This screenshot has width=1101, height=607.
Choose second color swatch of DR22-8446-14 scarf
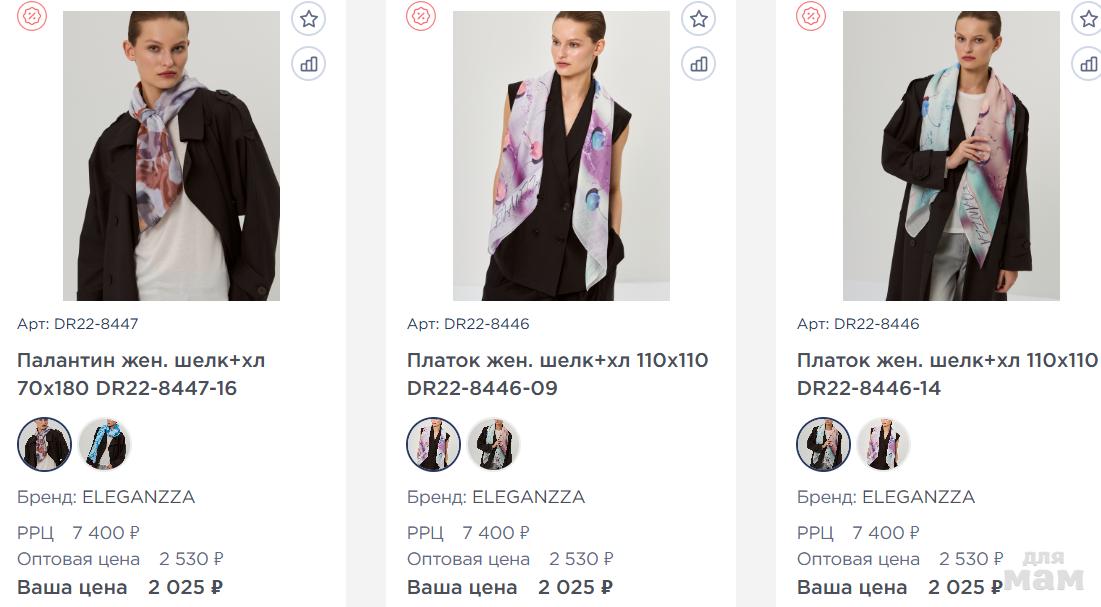[885, 444]
